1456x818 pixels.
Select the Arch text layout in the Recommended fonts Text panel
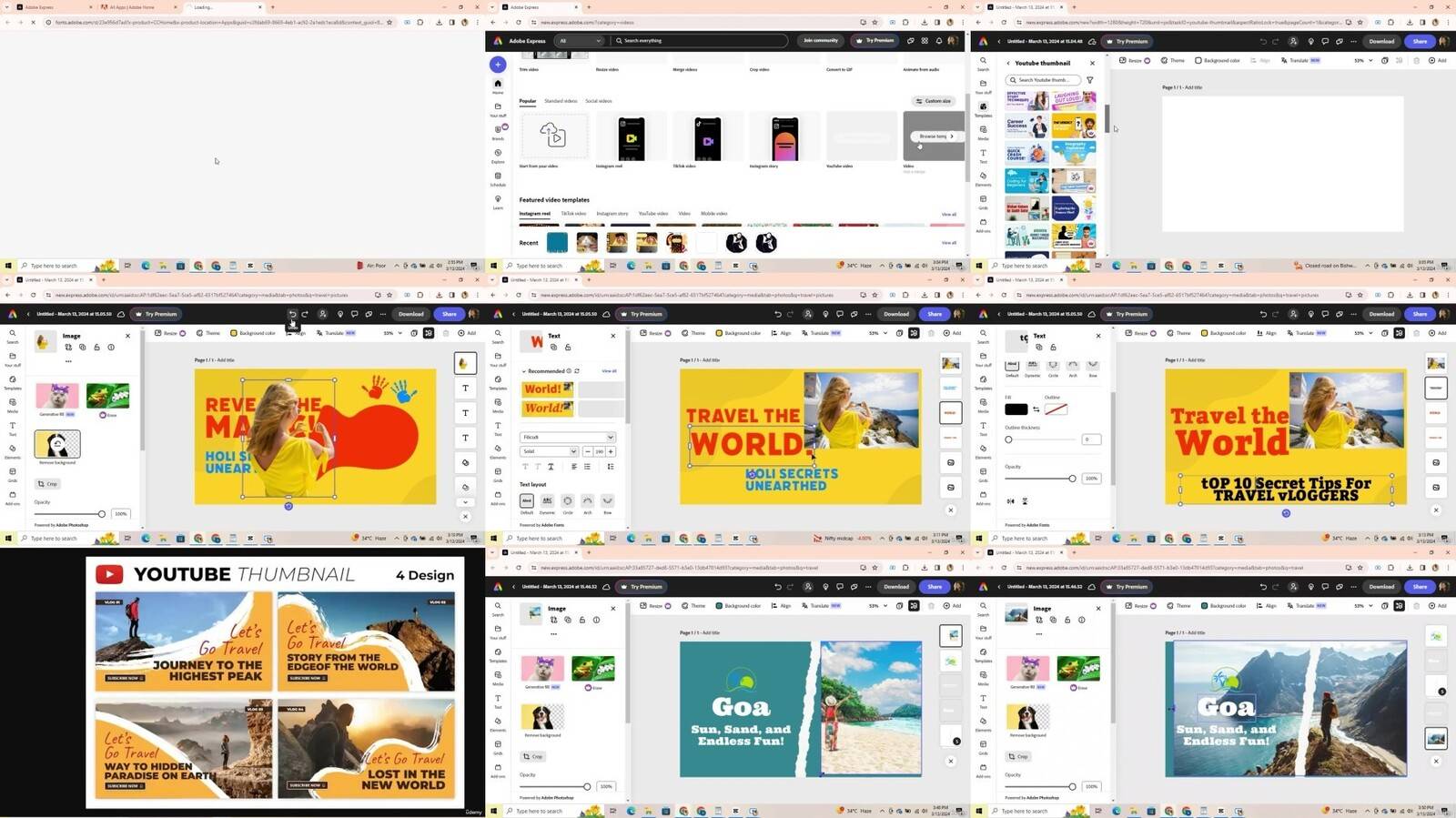[587, 502]
